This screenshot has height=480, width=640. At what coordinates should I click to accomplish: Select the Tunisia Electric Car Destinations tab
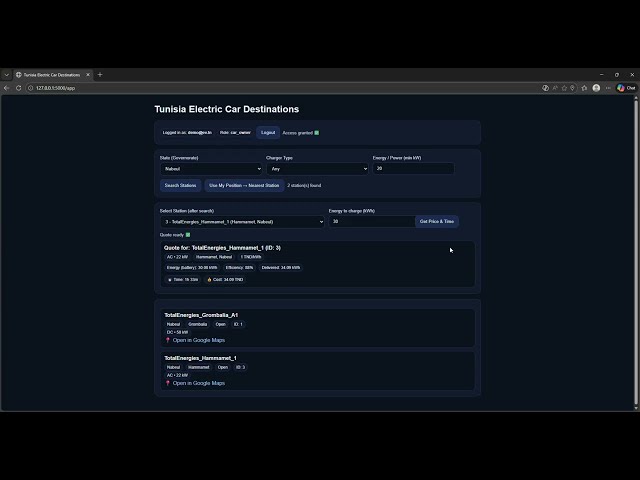(x=52, y=75)
